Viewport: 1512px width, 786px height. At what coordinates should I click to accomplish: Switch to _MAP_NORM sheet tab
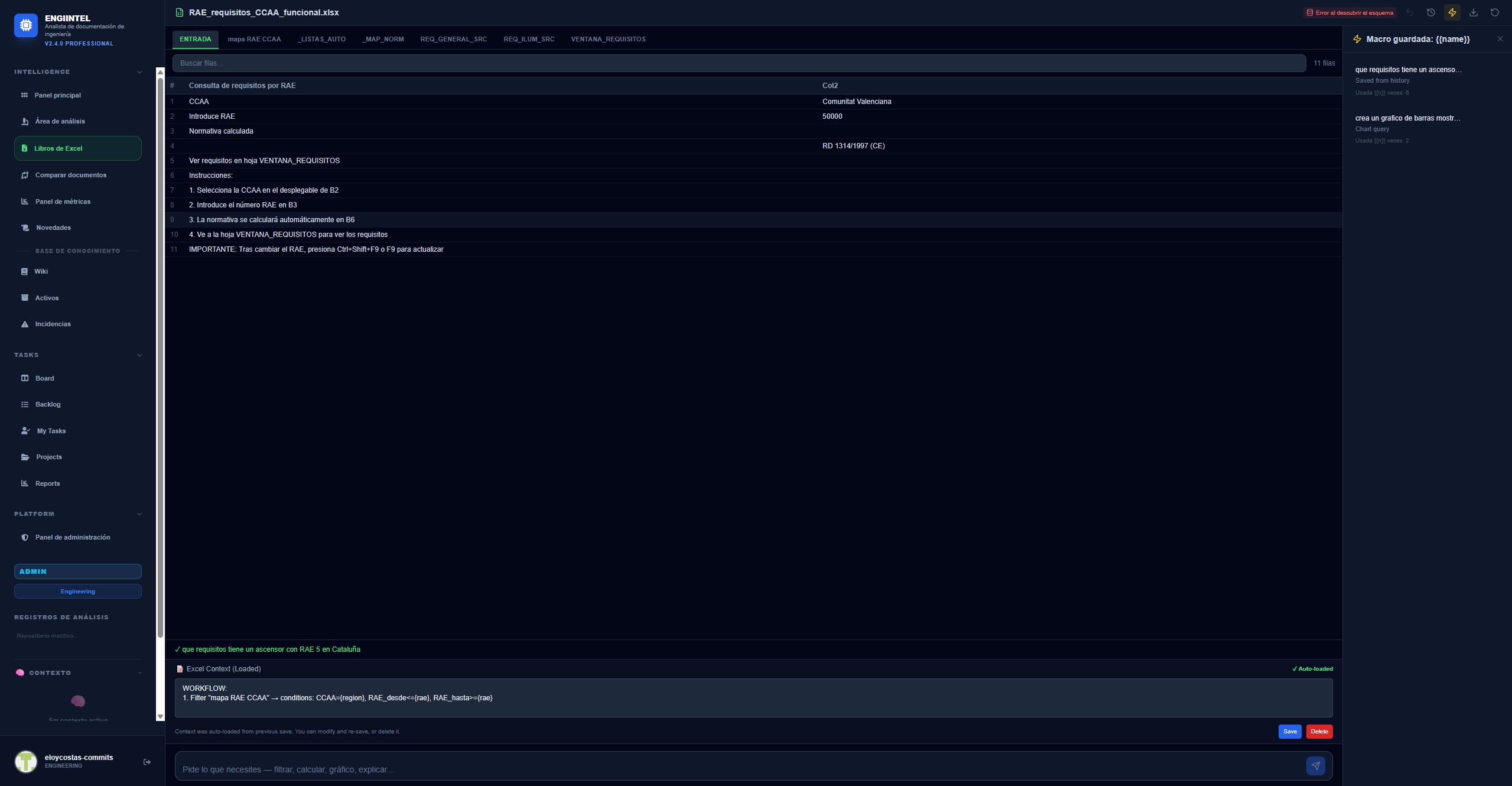coord(383,39)
